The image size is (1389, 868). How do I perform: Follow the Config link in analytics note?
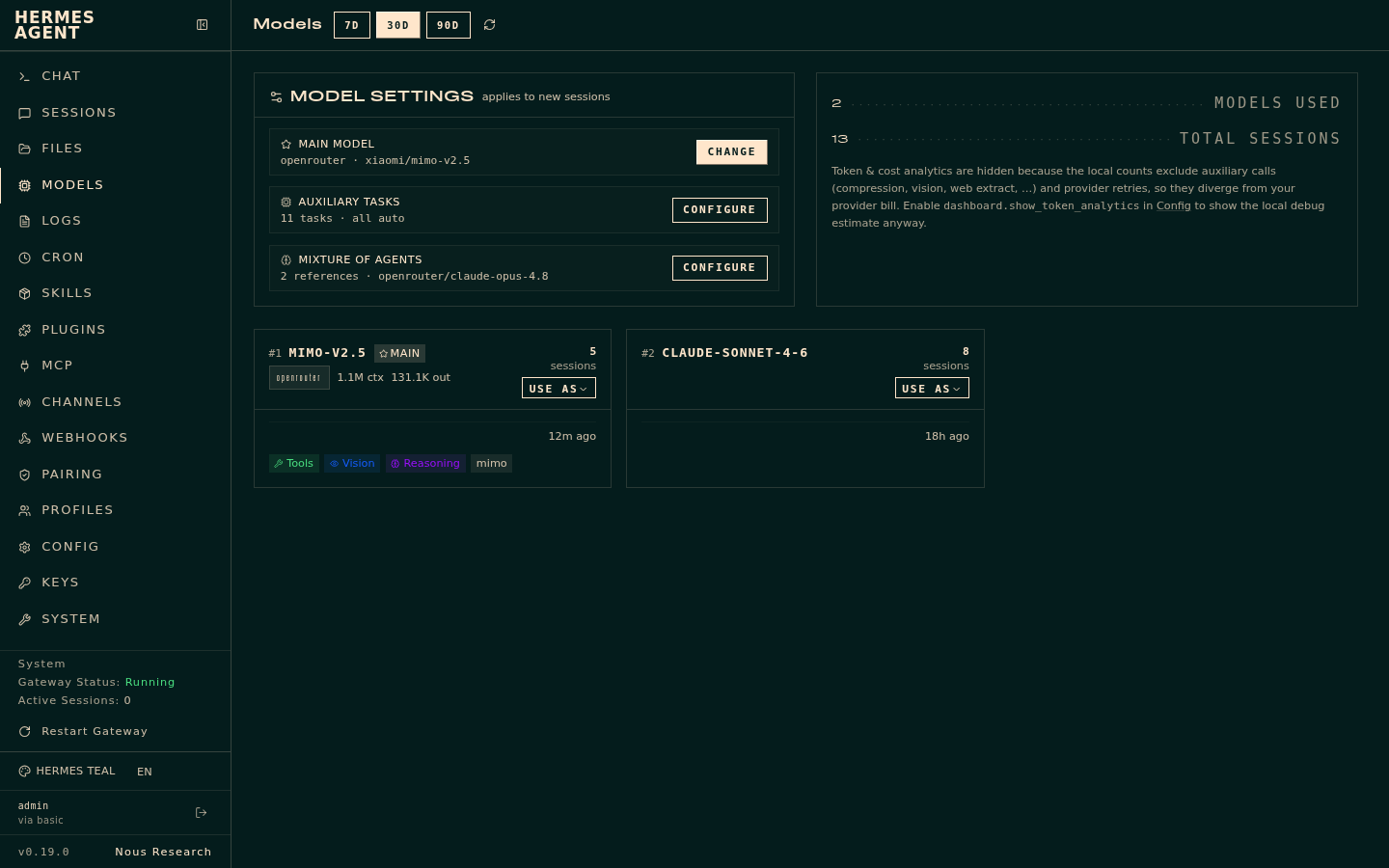(x=1174, y=206)
